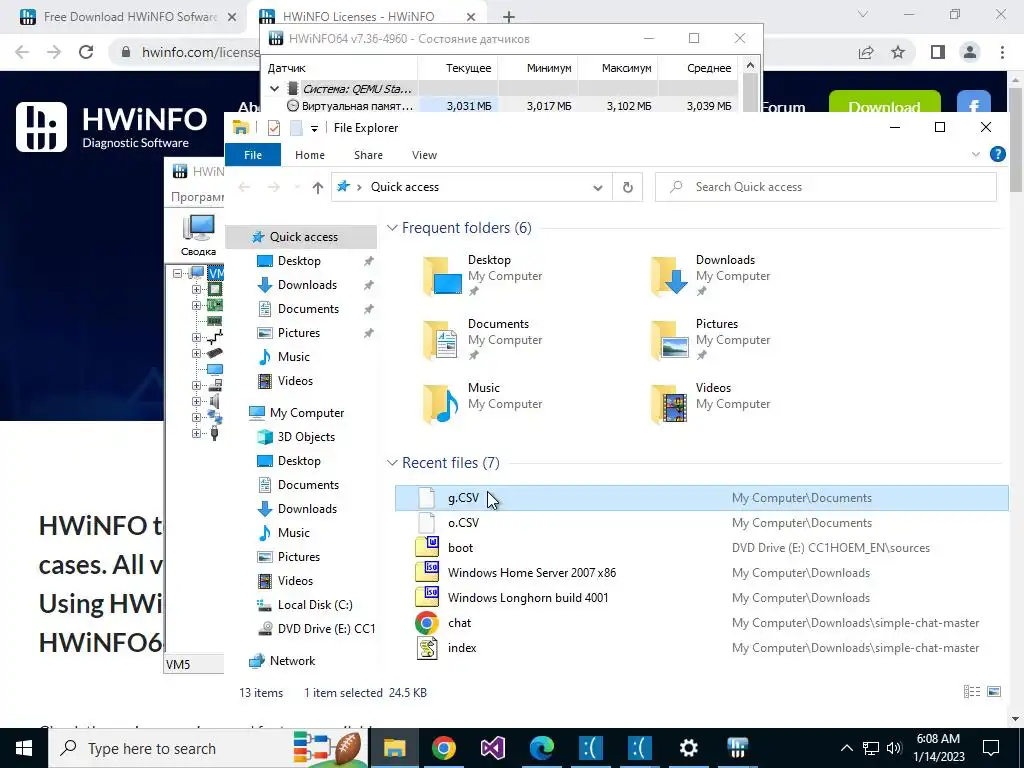Viewport: 1024px width, 768px height.
Task: Open the Share ribbon tab
Action: tap(368, 155)
